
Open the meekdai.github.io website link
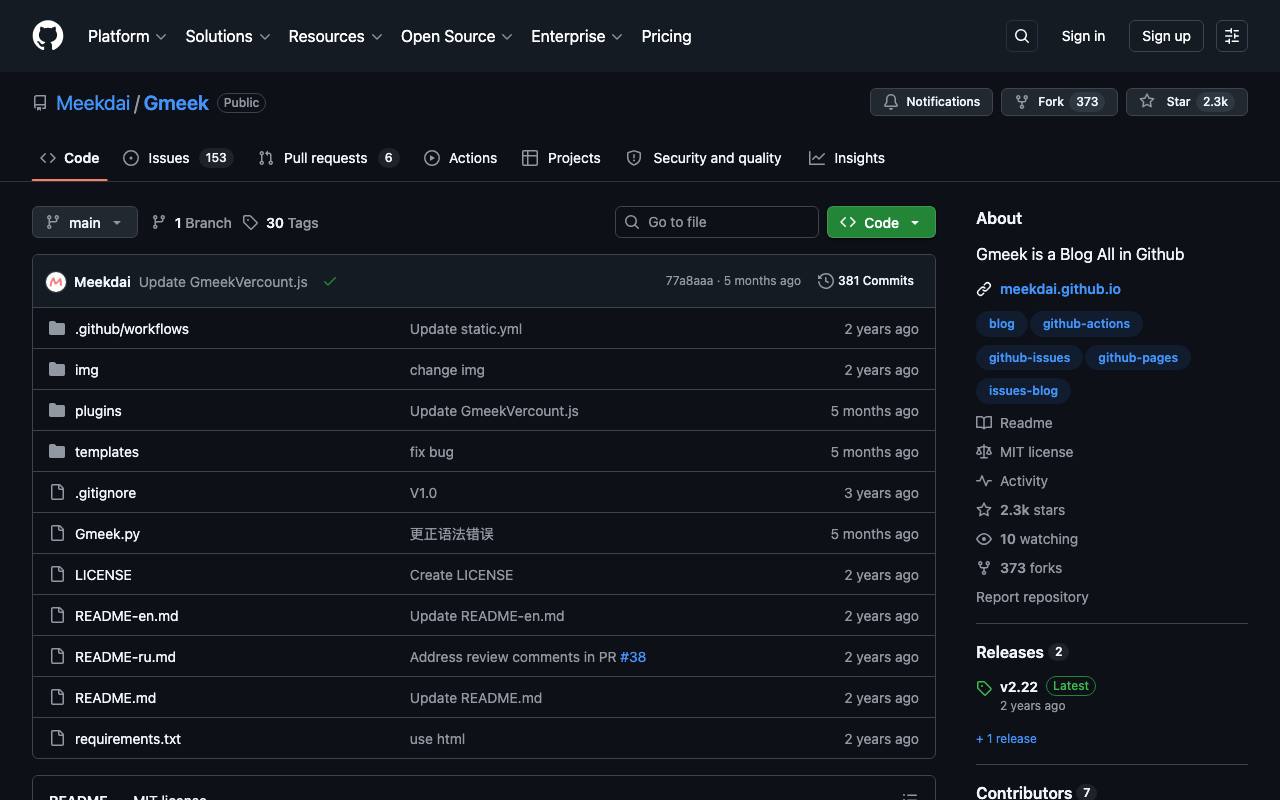pos(1060,289)
